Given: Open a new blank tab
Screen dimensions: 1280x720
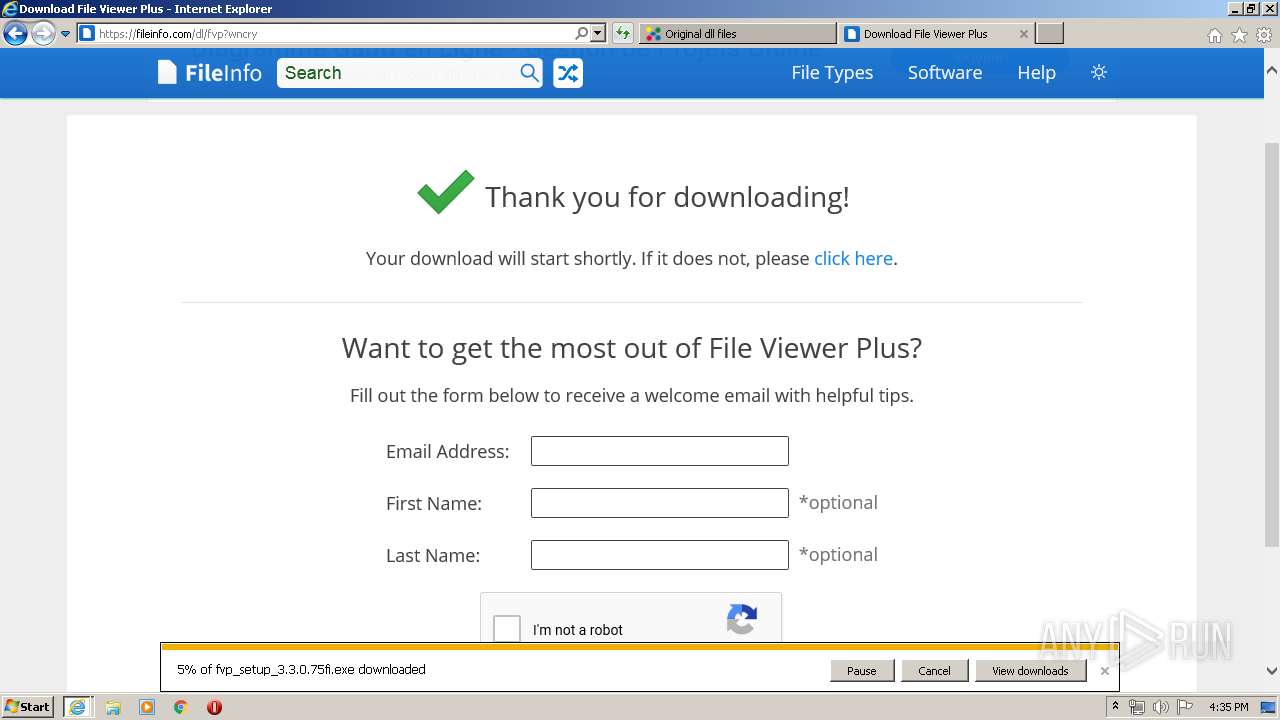Looking at the screenshot, I should tap(1049, 33).
